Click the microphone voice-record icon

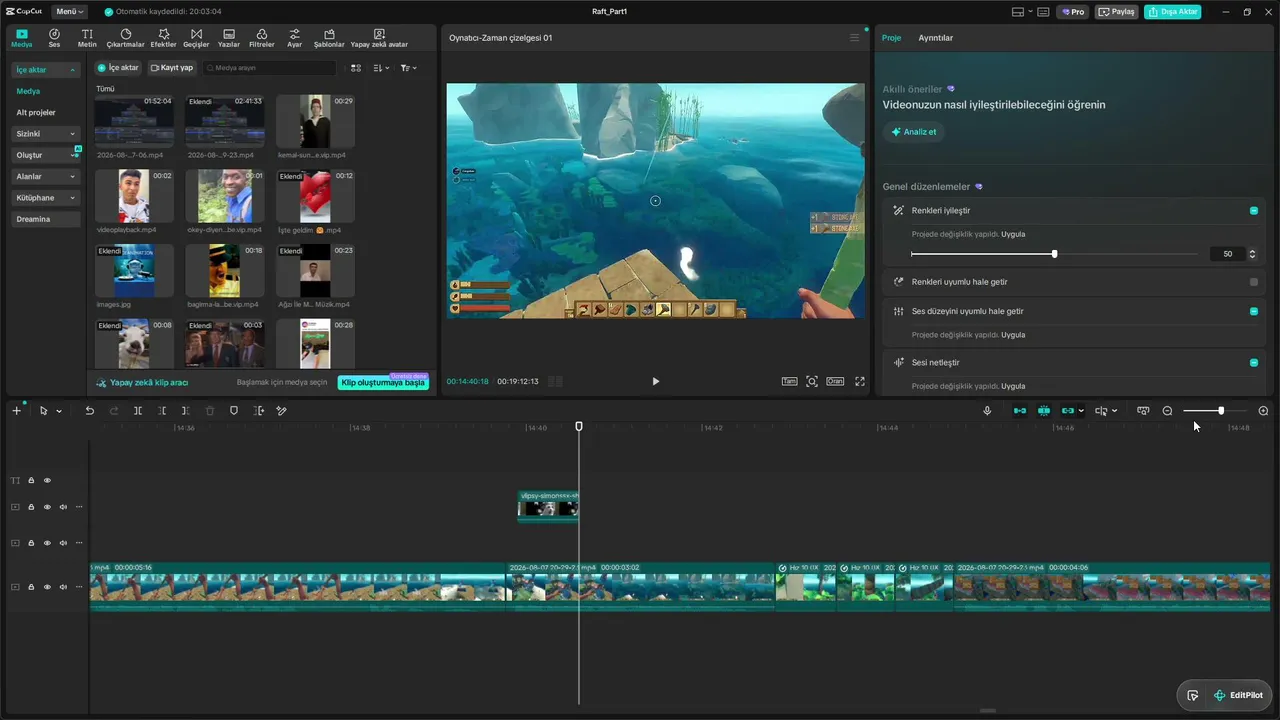coord(987,411)
